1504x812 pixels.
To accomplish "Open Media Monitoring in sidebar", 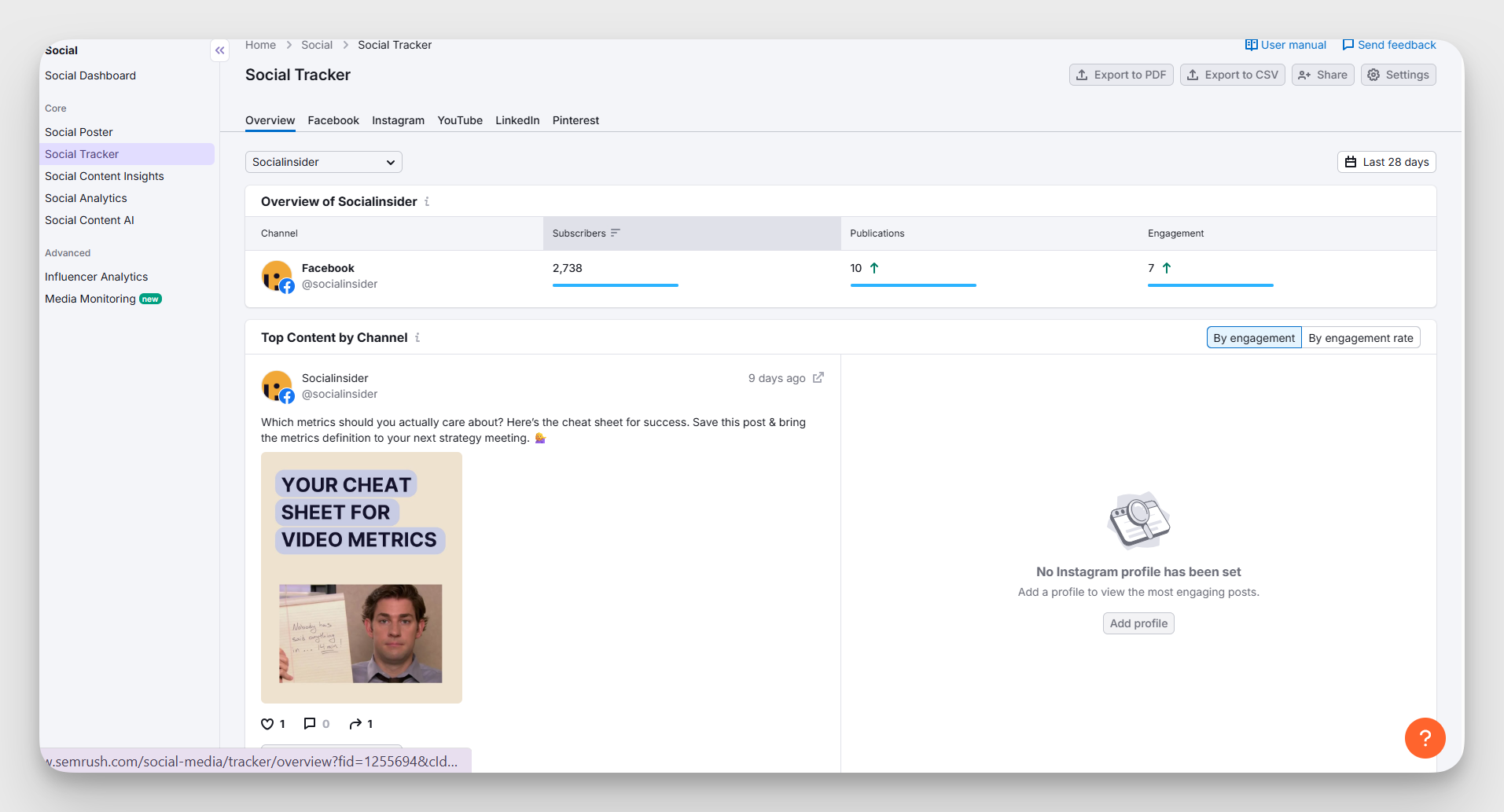I will coord(90,299).
